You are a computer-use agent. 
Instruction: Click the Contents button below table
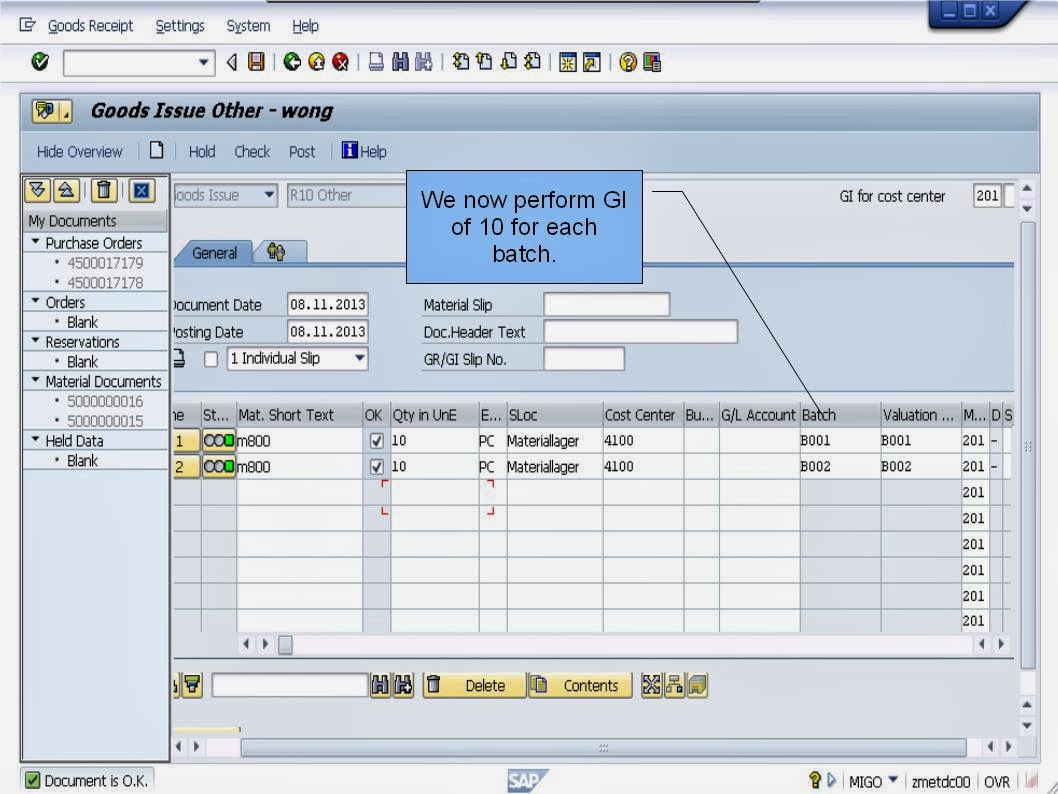click(580, 685)
